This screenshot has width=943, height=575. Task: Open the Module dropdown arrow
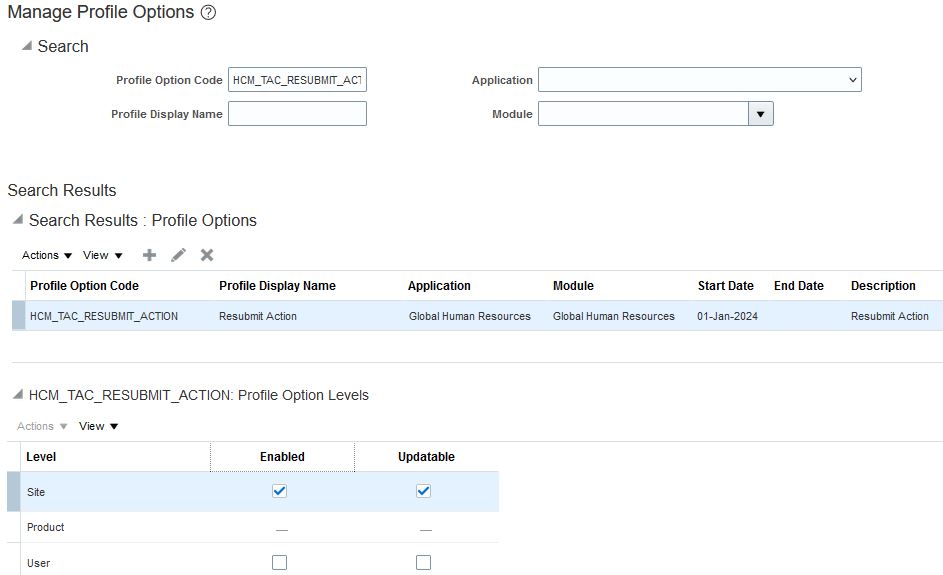point(760,114)
